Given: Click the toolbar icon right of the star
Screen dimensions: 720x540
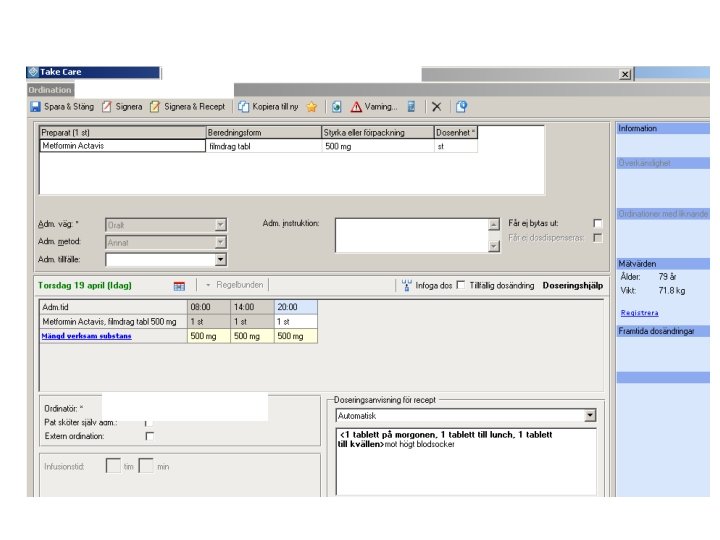Looking at the screenshot, I should (337, 107).
